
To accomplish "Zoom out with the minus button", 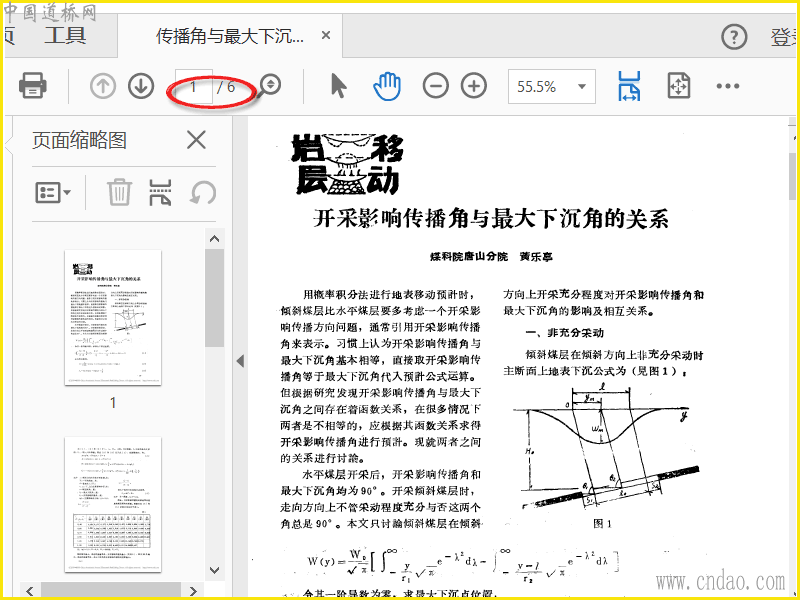I will click(435, 86).
